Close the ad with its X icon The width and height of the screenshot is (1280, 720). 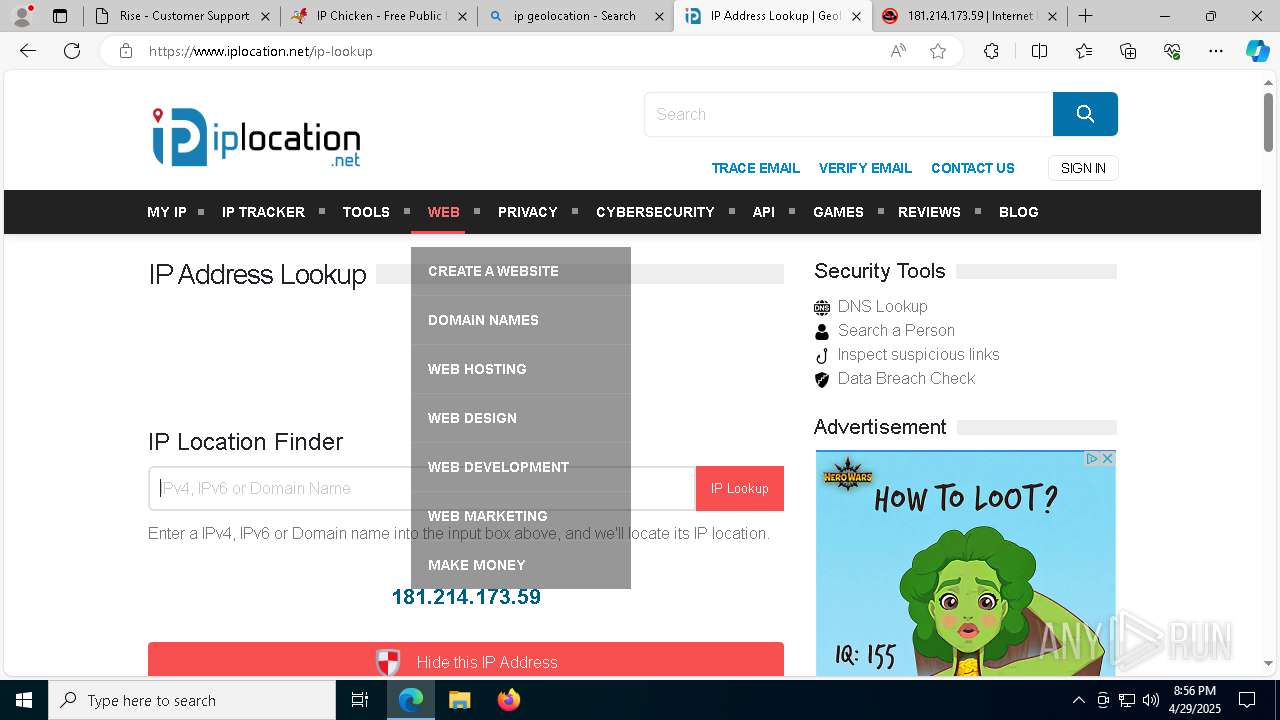coord(1107,458)
